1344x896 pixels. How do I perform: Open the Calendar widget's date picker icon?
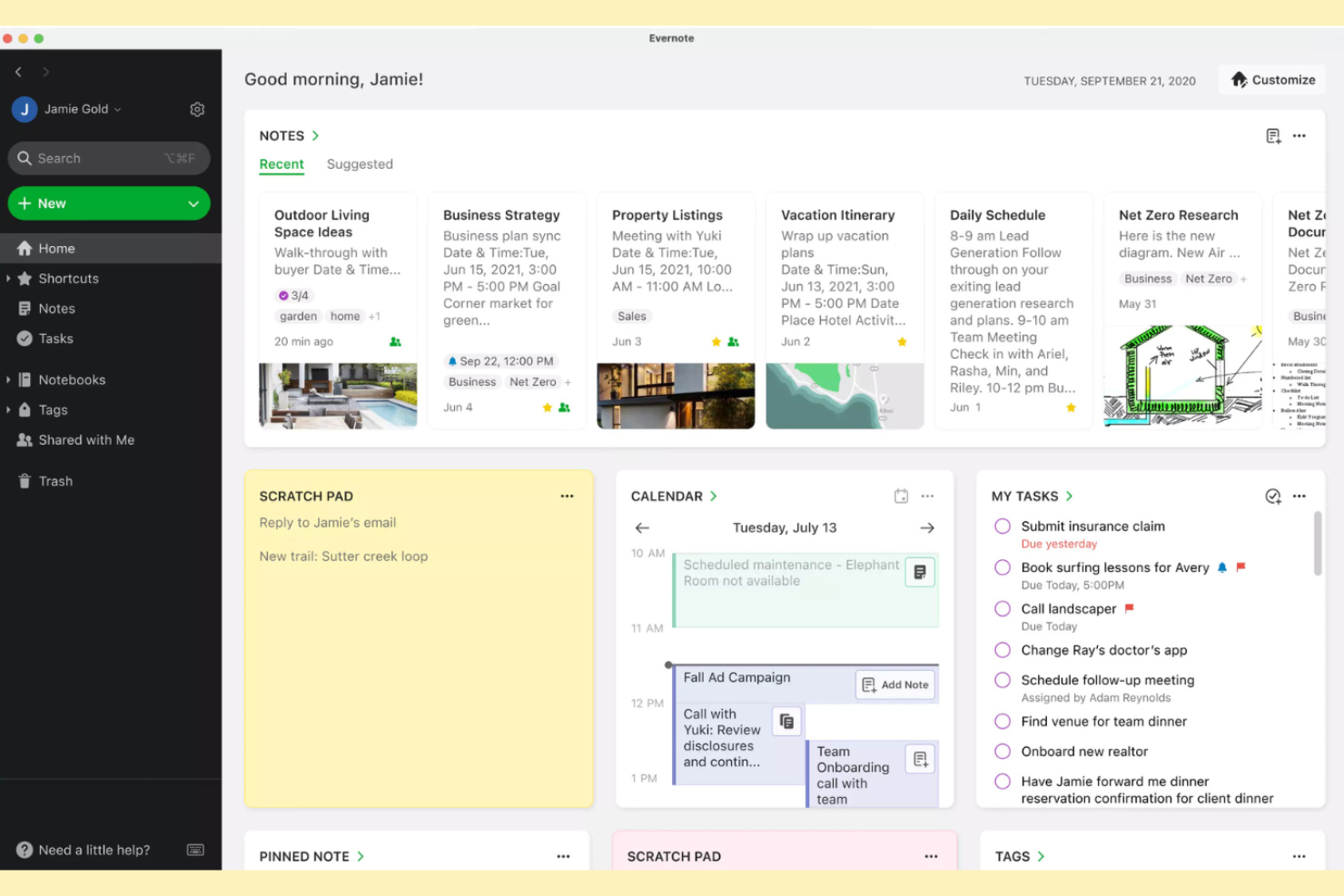tap(901, 496)
